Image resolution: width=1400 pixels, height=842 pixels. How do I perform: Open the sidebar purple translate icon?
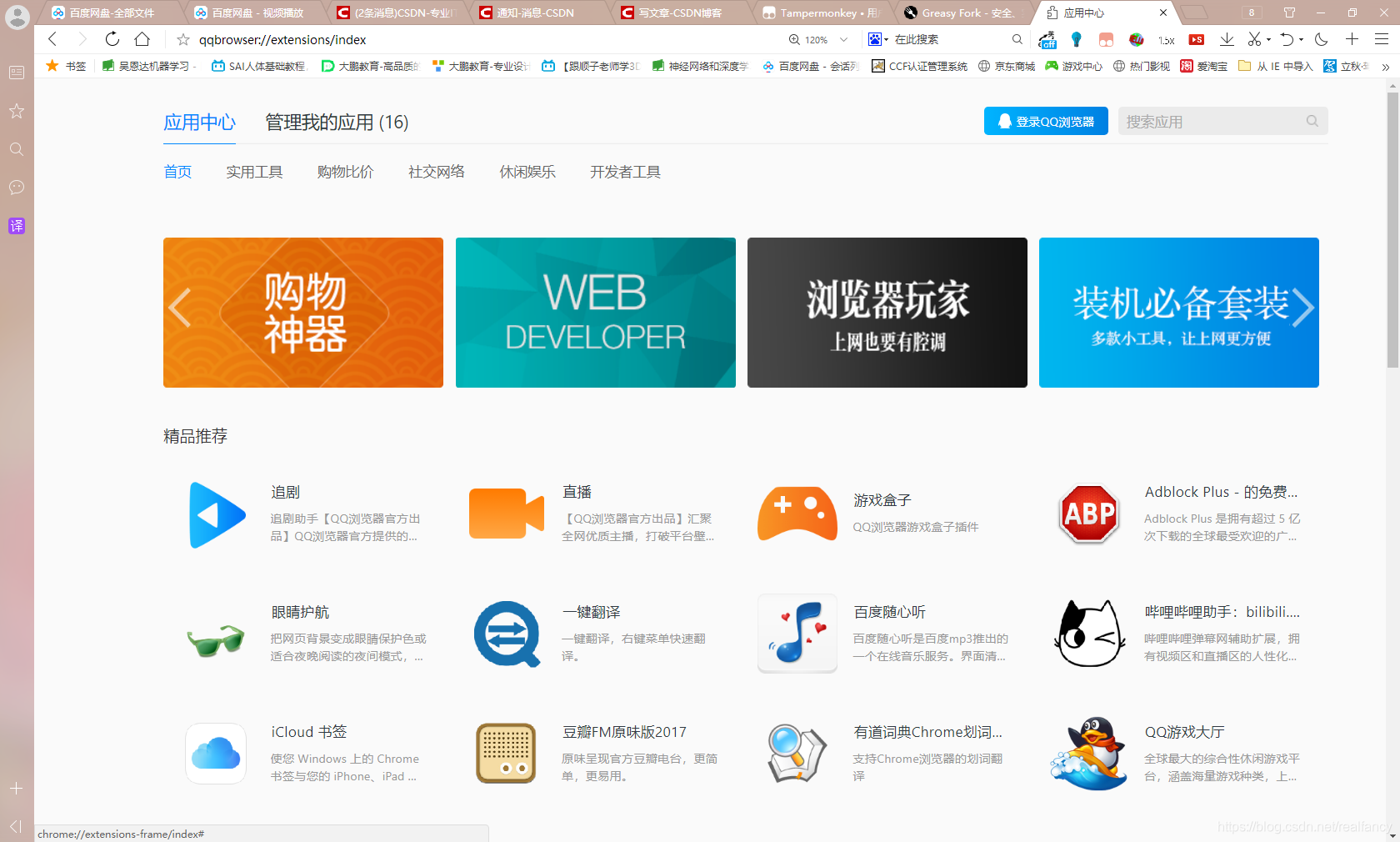17,226
